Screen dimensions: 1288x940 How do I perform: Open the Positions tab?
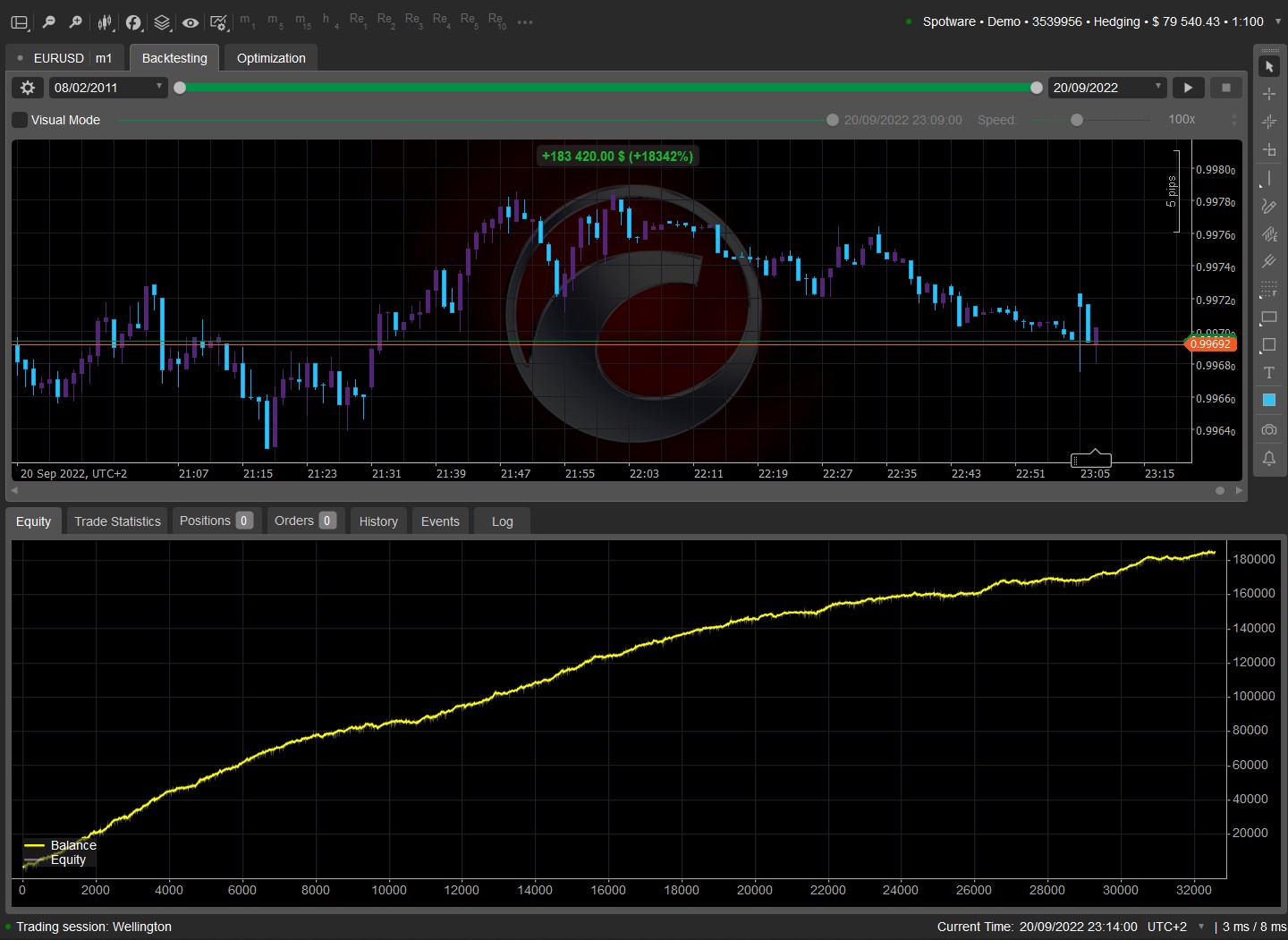pos(216,521)
